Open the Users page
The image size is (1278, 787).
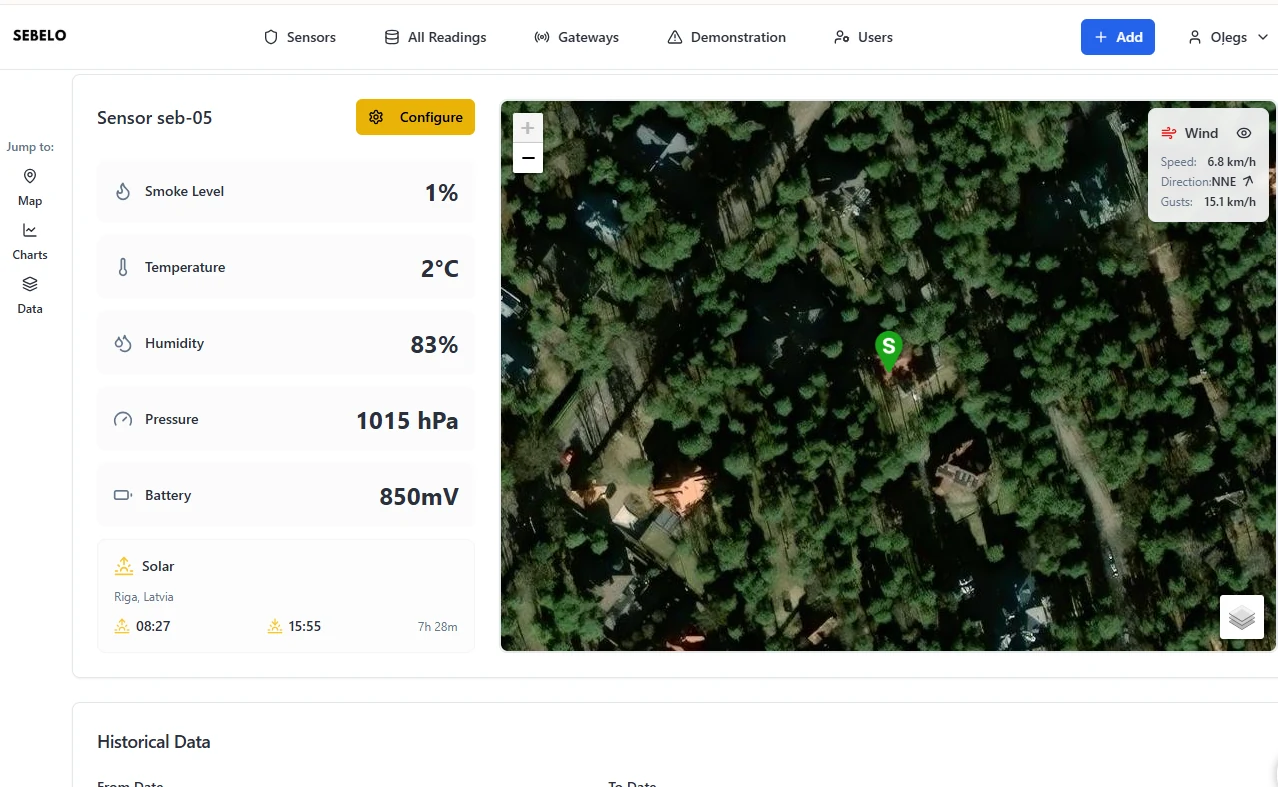pyautogui.click(x=863, y=37)
